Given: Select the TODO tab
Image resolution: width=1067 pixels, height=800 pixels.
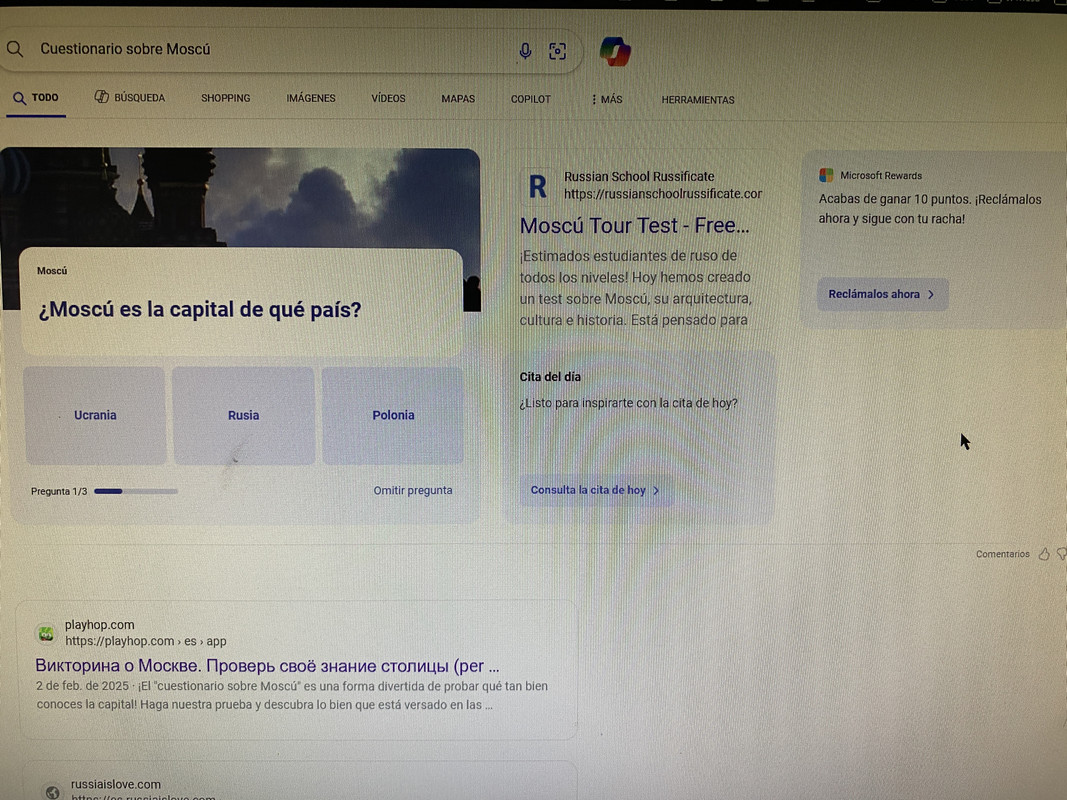Looking at the screenshot, I should 36,98.
